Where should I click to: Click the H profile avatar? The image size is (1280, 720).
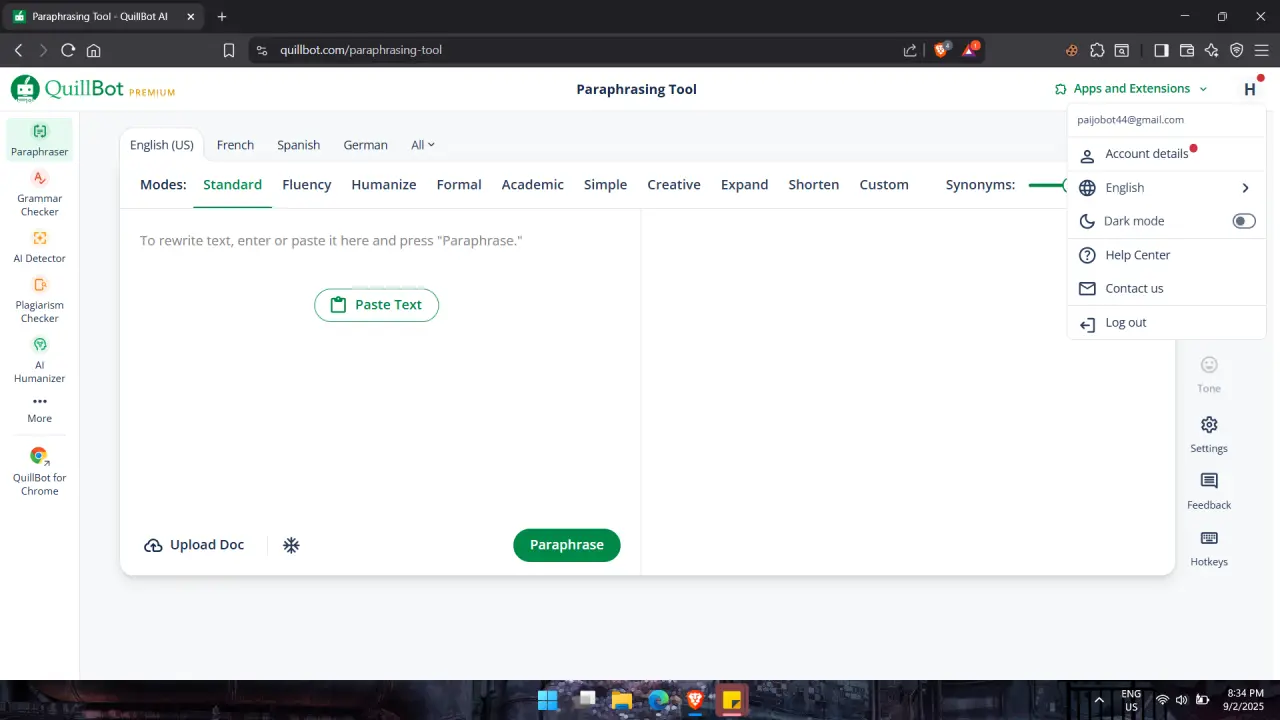[x=1250, y=89]
